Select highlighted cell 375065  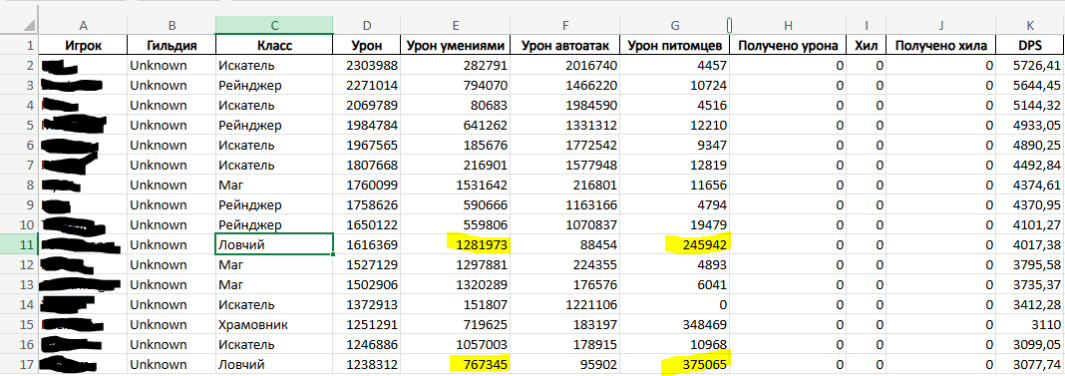pyautogui.click(x=675, y=364)
